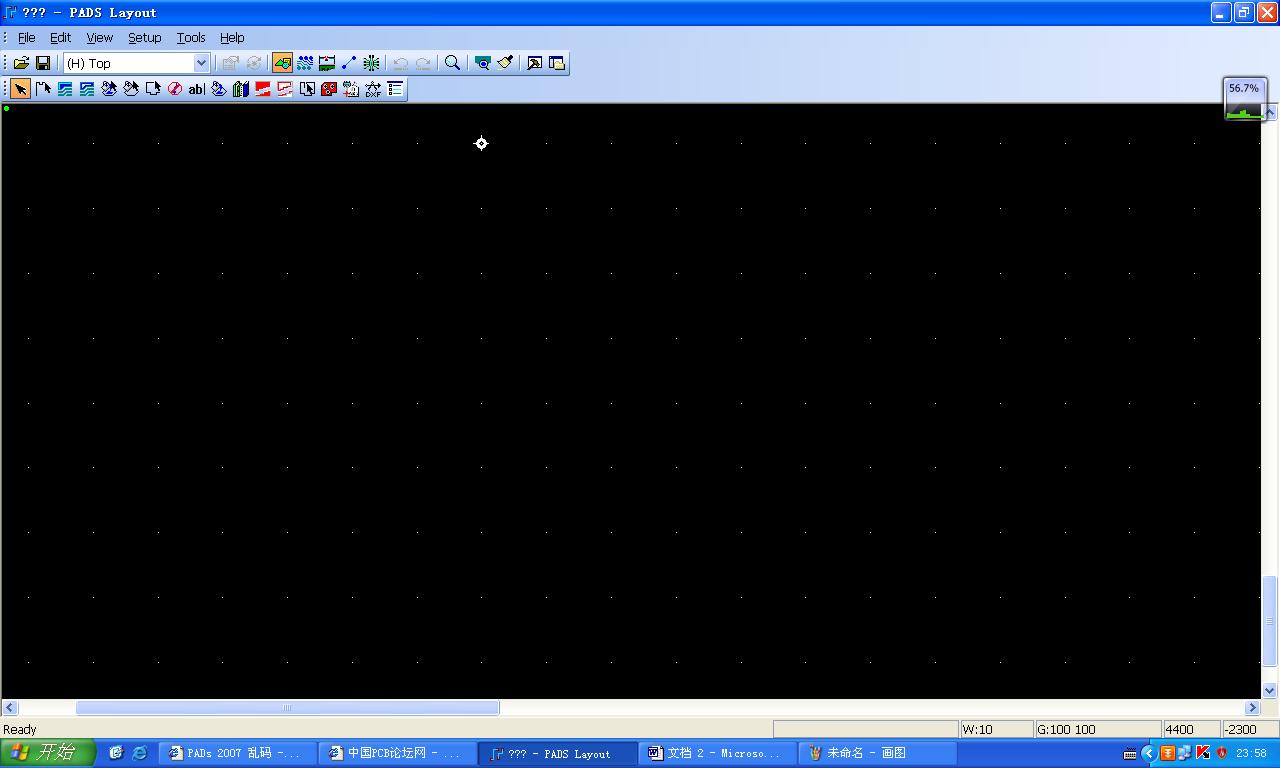Toggle the Output Window
This screenshot has height=768, width=1280.
(x=535, y=63)
